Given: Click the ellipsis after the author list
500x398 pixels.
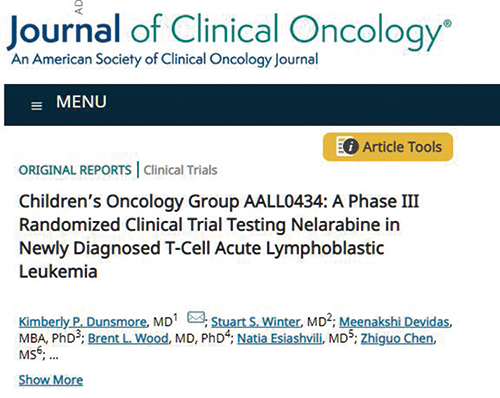Looking at the screenshot, I should coord(54,357).
